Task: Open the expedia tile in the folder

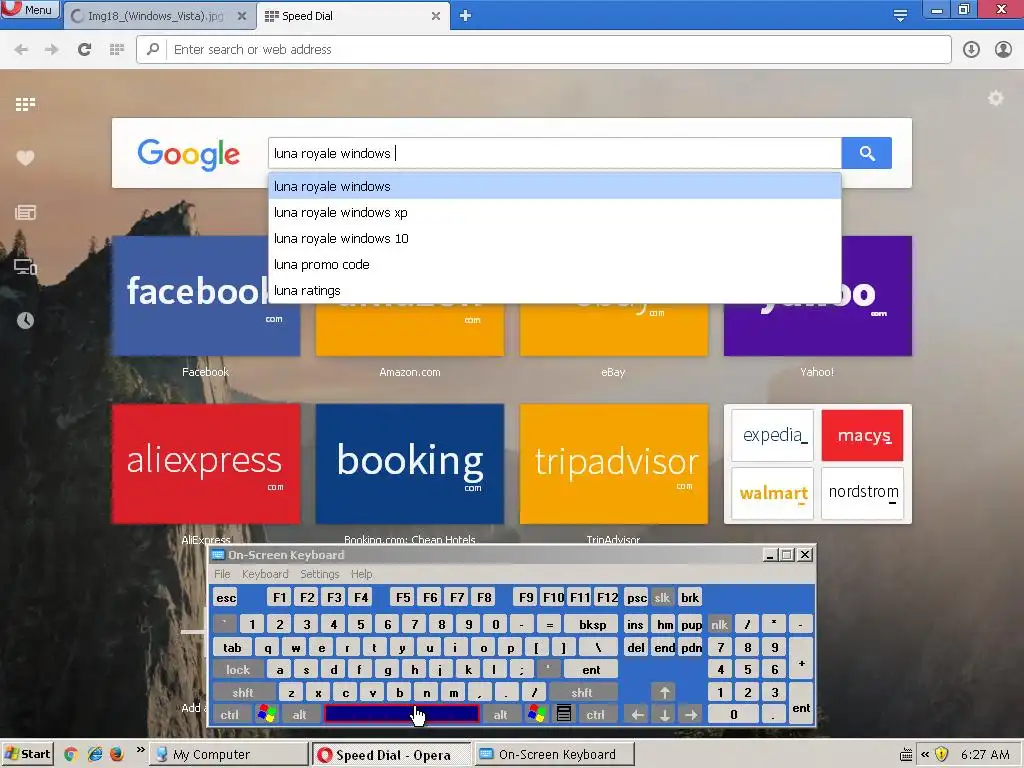Action: click(x=773, y=436)
